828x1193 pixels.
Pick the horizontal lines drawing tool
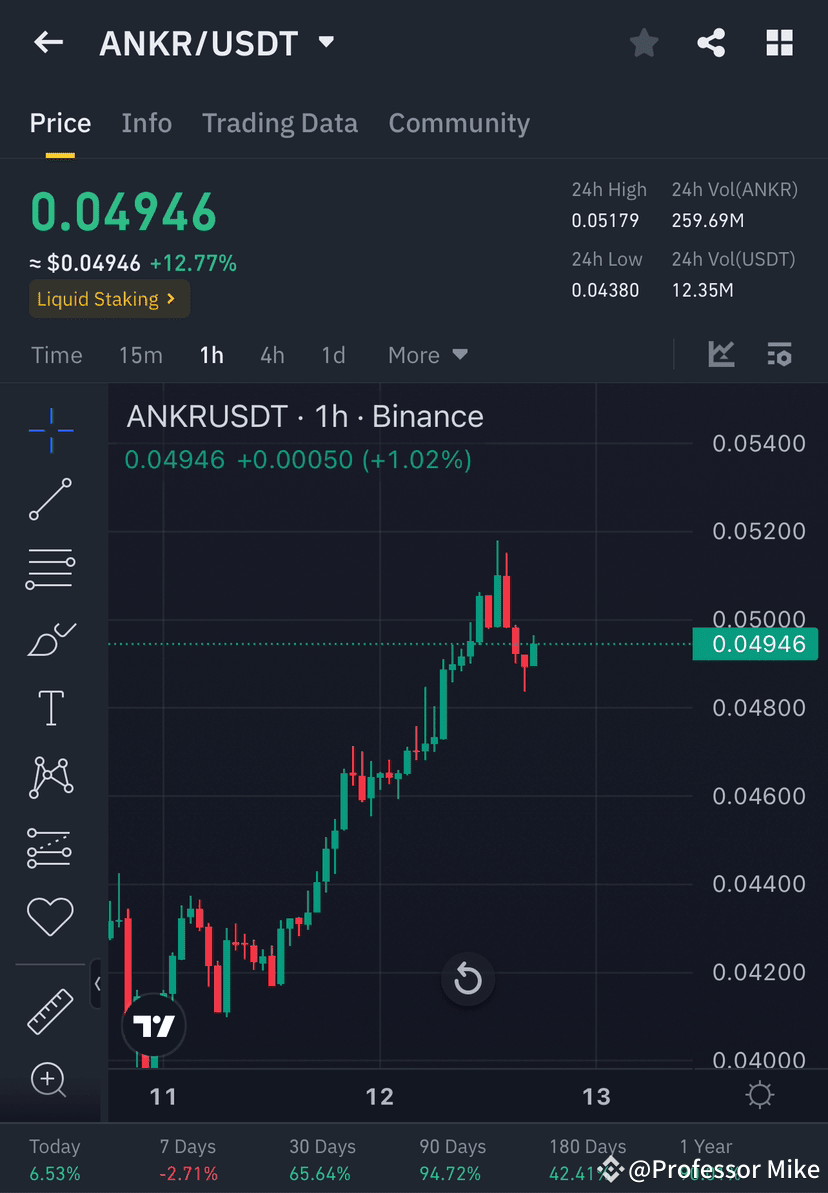(x=49, y=568)
